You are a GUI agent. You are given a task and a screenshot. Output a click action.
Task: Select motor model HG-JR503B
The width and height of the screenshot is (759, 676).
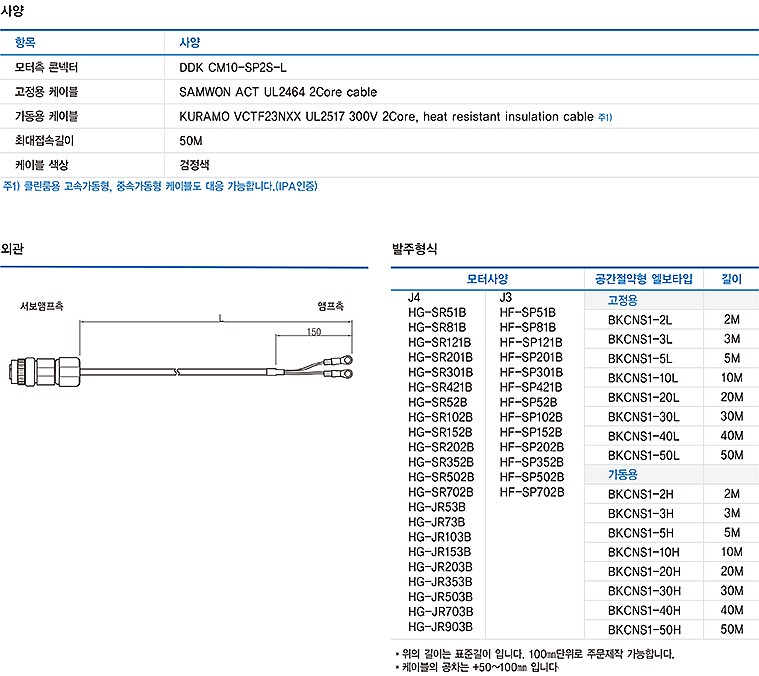coord(440,597)
